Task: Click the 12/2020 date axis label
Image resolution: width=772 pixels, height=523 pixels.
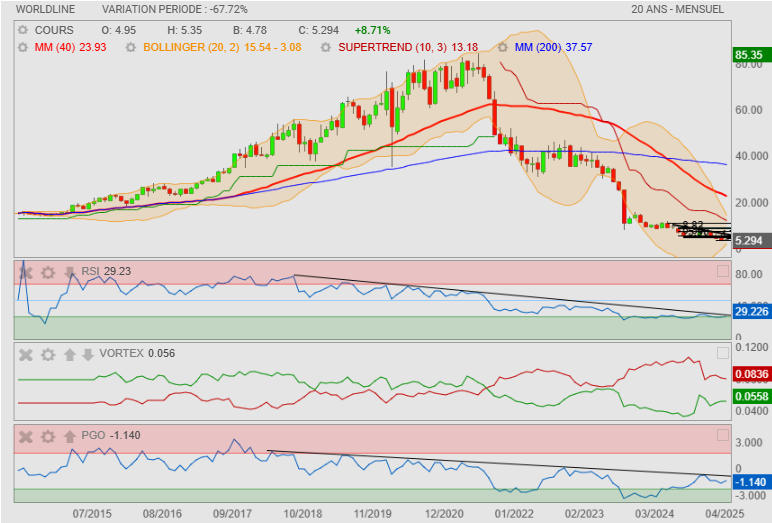Action: [x=443, y=514]
